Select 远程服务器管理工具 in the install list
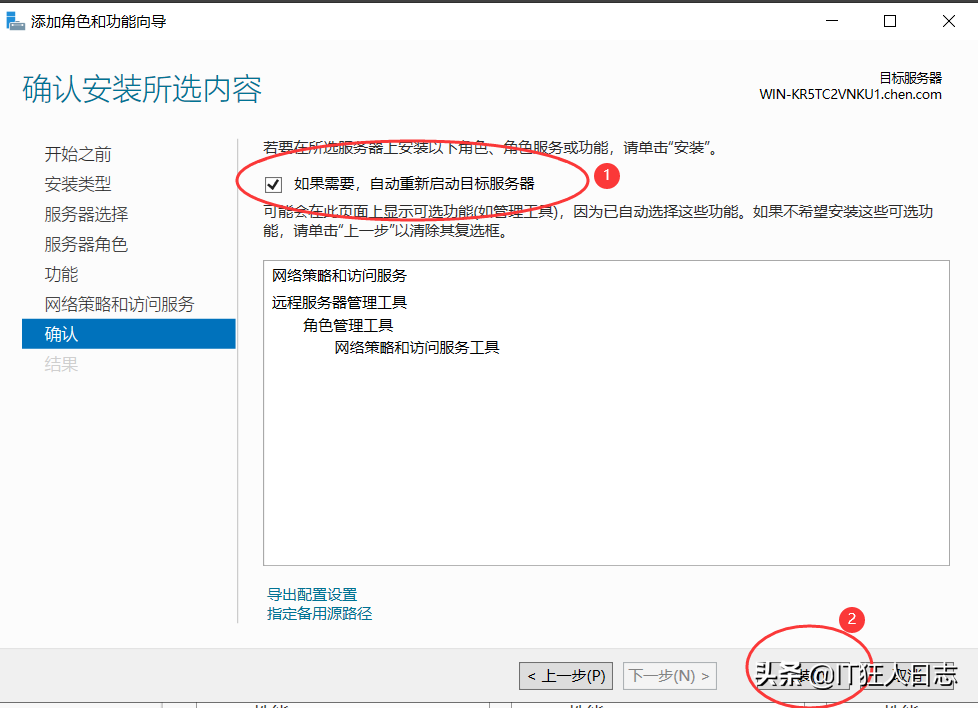 339,303
